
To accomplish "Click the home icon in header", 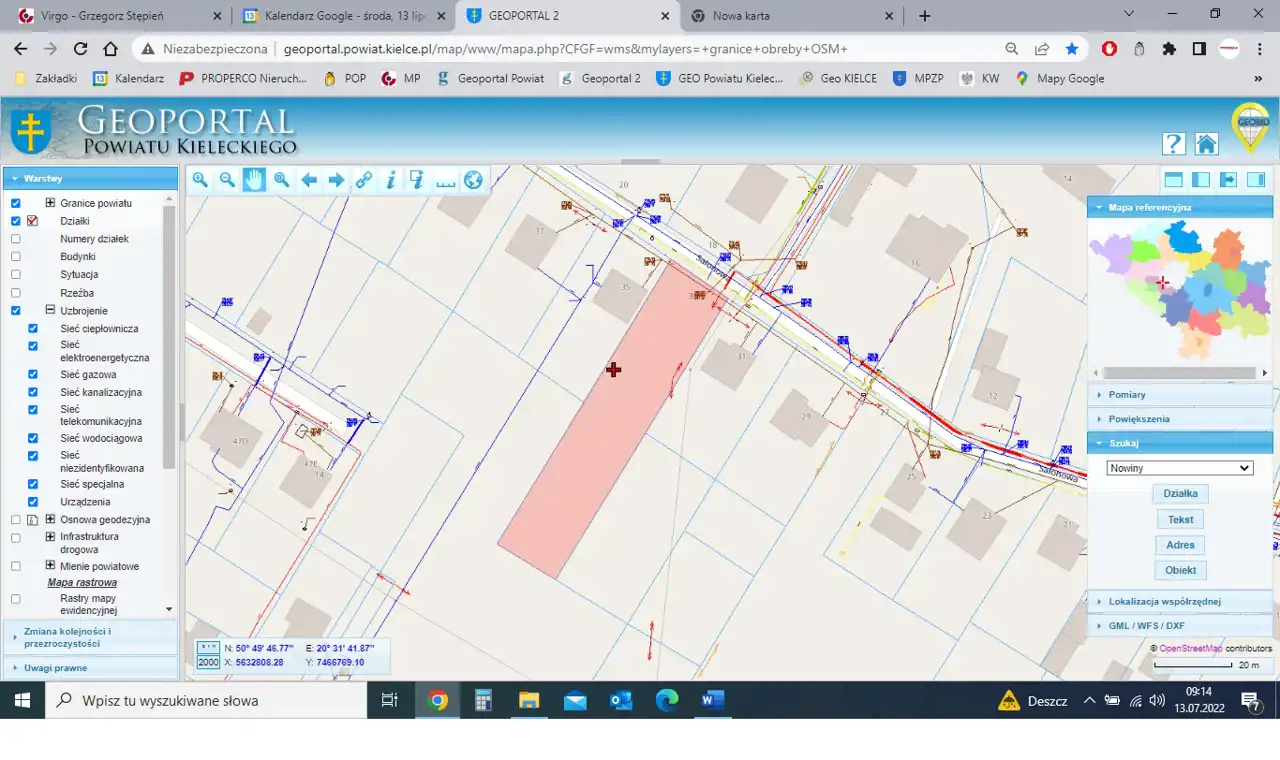I will coord(1206,144).
